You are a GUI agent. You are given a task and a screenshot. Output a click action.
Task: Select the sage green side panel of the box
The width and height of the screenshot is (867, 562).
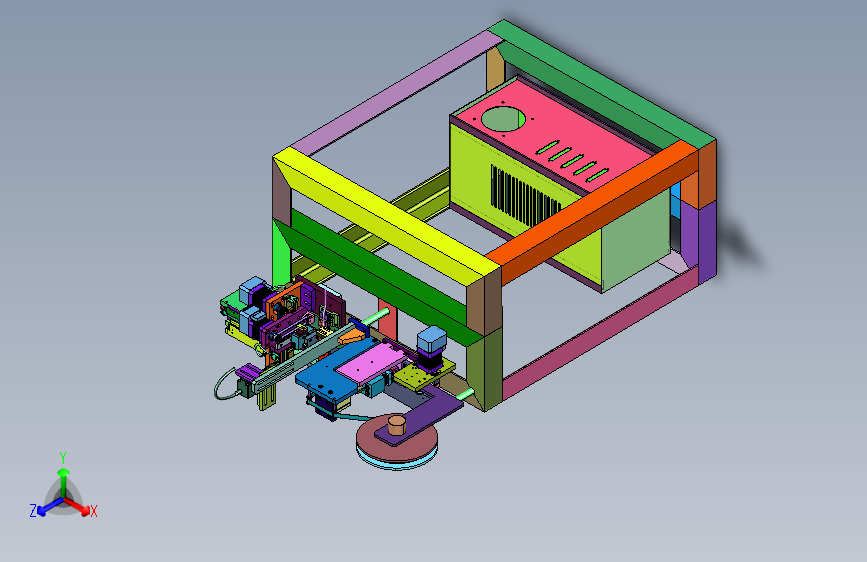636,241
